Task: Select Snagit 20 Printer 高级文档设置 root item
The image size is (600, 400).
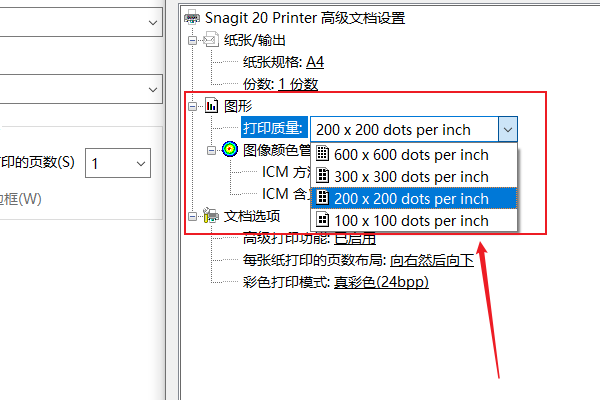Action: 305,18
